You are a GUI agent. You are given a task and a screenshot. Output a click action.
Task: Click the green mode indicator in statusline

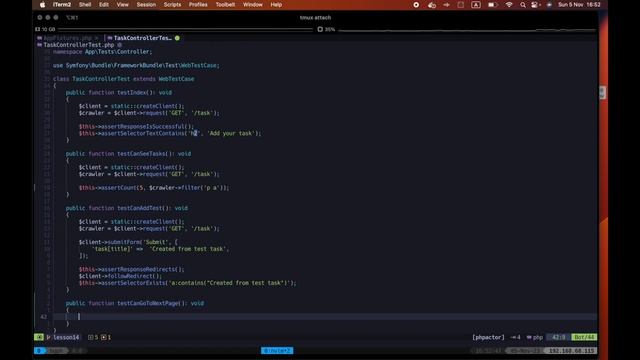tap(39, 337)
